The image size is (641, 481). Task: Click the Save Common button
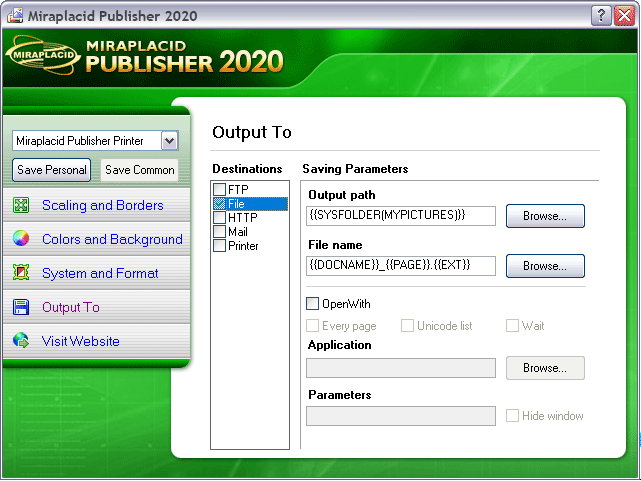[x=139, y=170]
